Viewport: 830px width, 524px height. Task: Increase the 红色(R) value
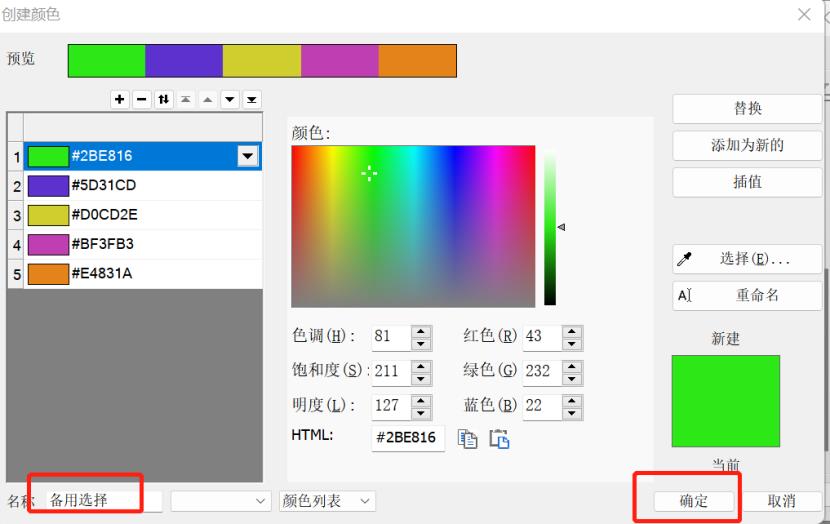pyautogui.click(x=572, y=331)
